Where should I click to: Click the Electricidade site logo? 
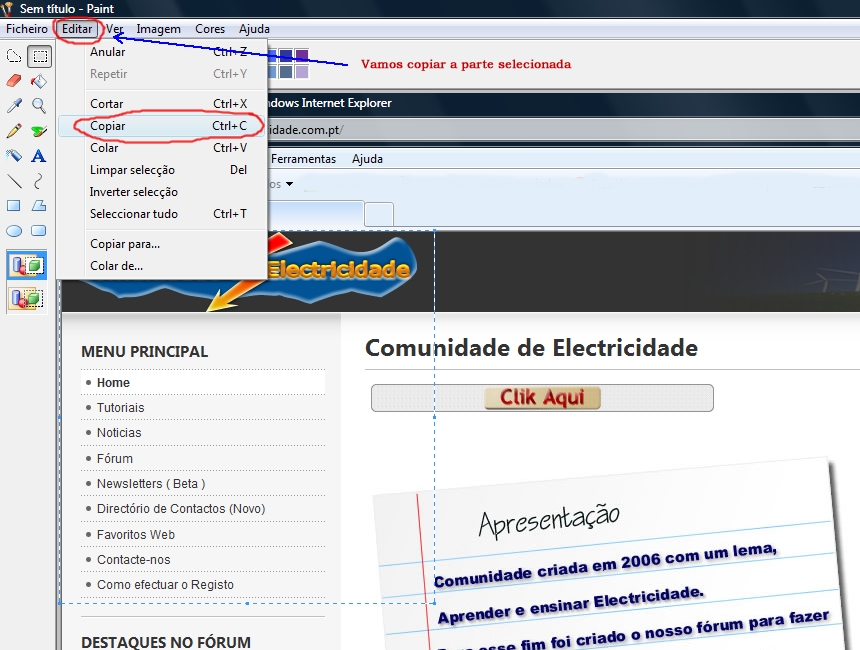(x=339, y=269)
